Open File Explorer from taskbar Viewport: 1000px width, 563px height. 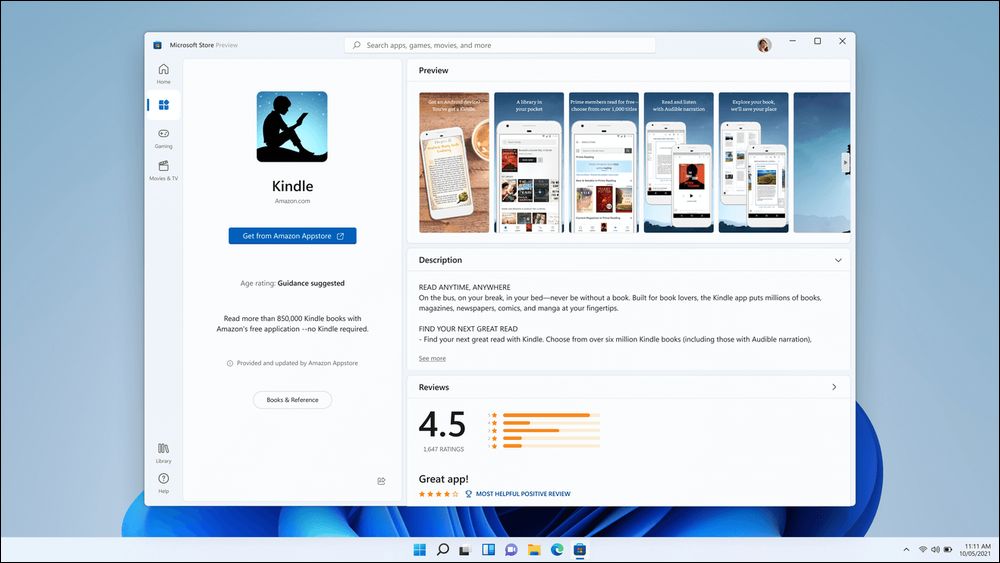click(x=534, y=550)
